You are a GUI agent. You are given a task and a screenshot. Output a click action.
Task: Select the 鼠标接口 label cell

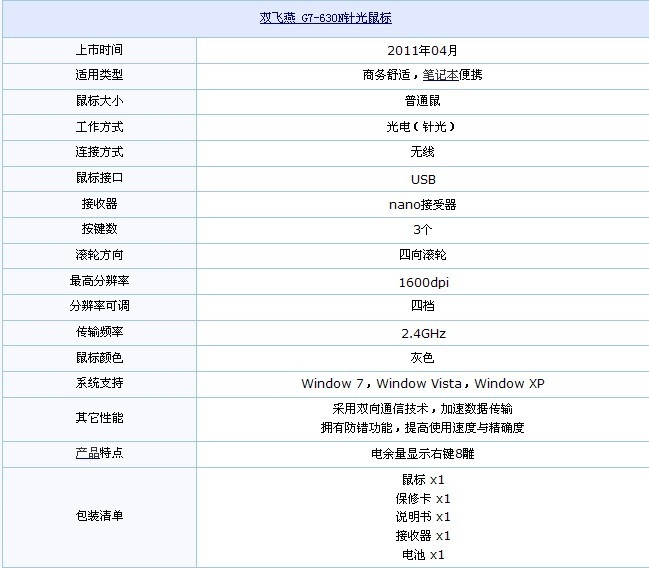[x=99, y=178]
